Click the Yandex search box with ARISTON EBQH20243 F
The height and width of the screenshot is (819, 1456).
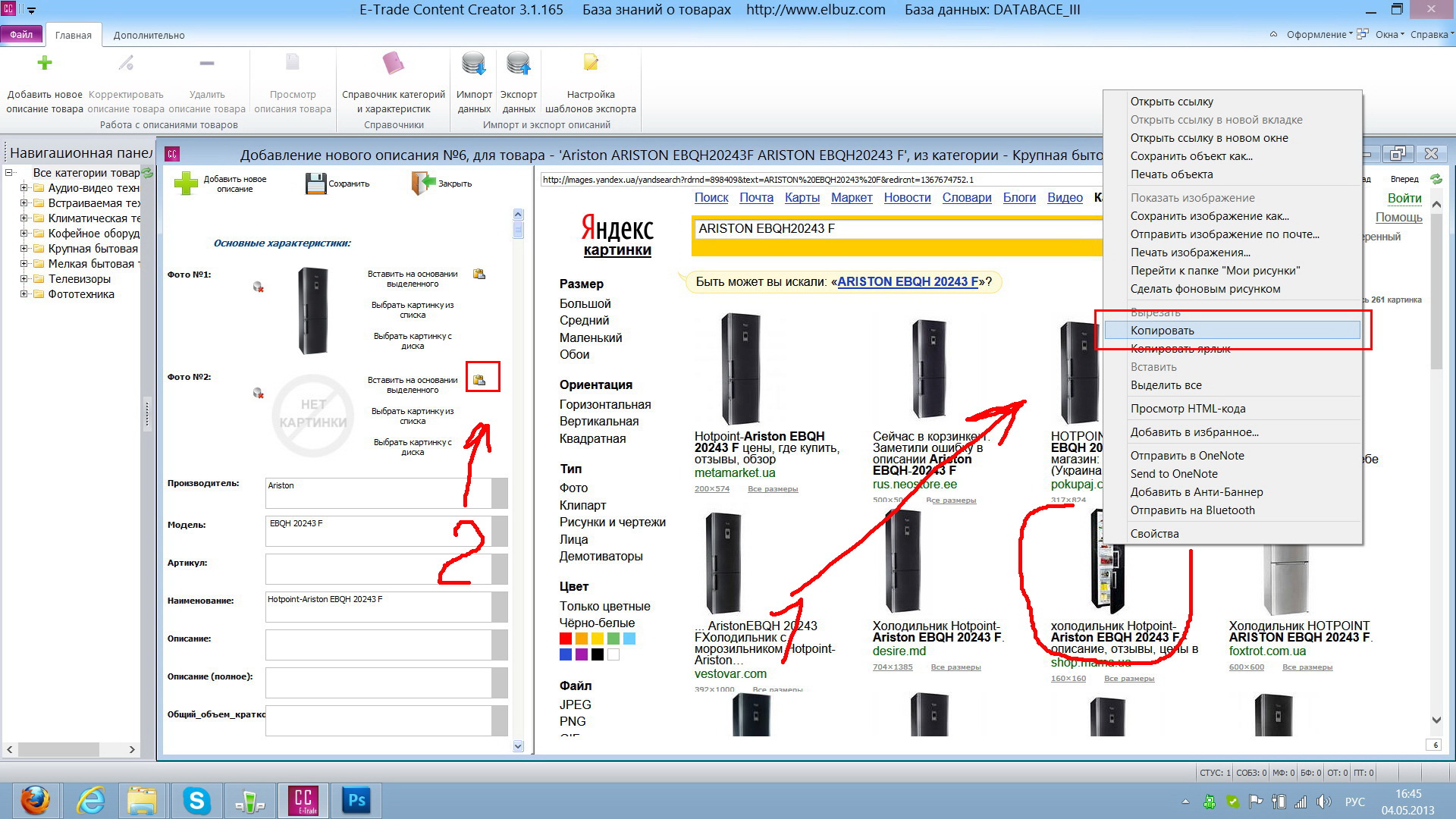(x=897, y=228)
